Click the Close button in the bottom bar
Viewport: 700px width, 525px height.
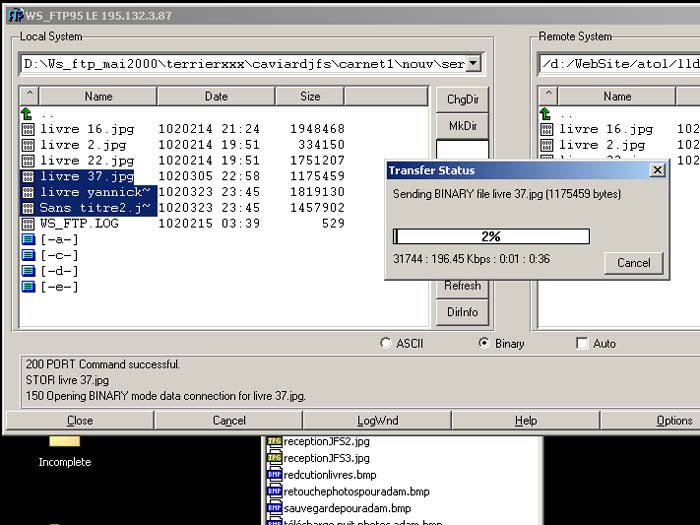point(80,421)
